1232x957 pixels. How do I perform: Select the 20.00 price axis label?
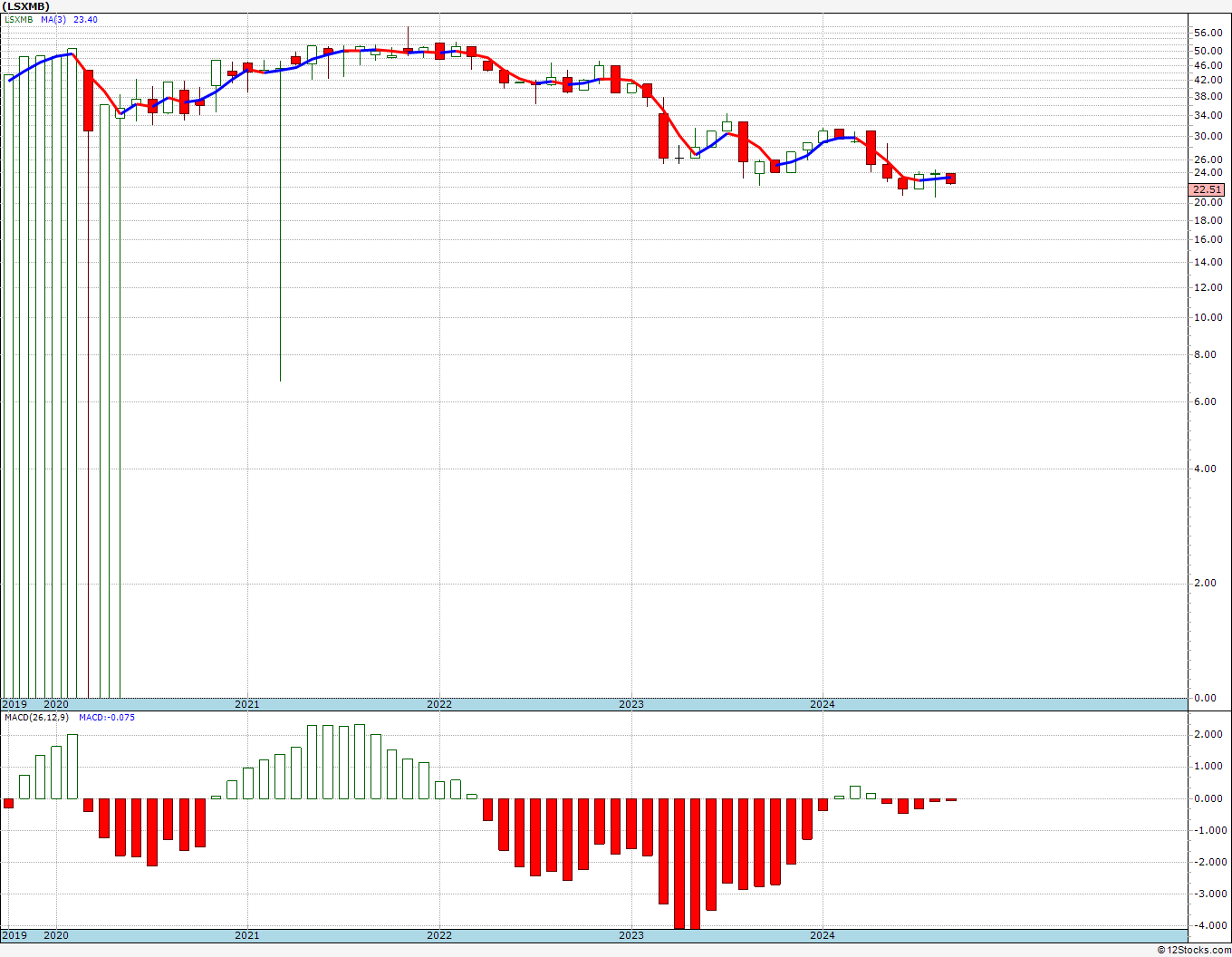(x=1208, y=202)
